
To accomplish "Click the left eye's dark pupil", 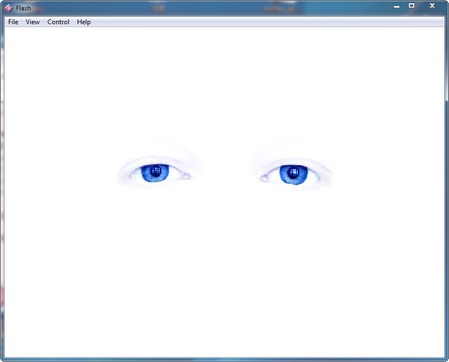I will [155, 171].
